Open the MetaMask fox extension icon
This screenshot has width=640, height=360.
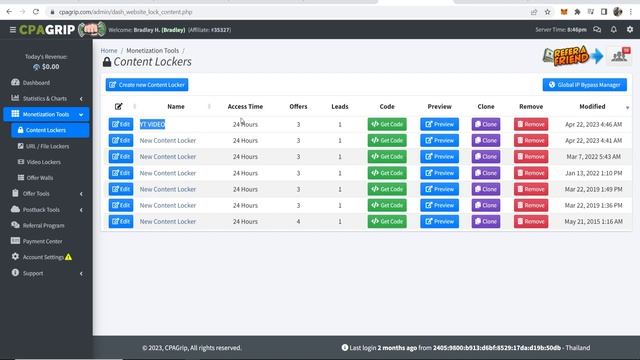pyautogui.click(x=564, y=12)
